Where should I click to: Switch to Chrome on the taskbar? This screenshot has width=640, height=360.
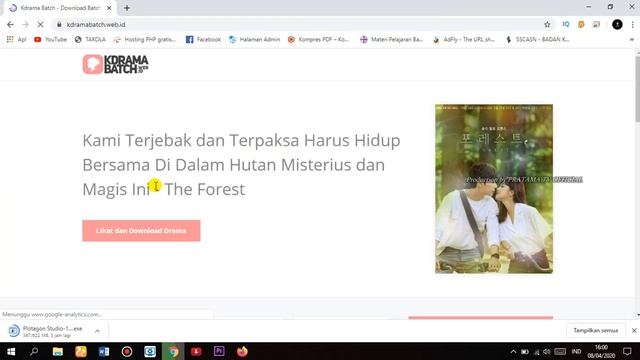pyautogui.click(x=173, y=351)
